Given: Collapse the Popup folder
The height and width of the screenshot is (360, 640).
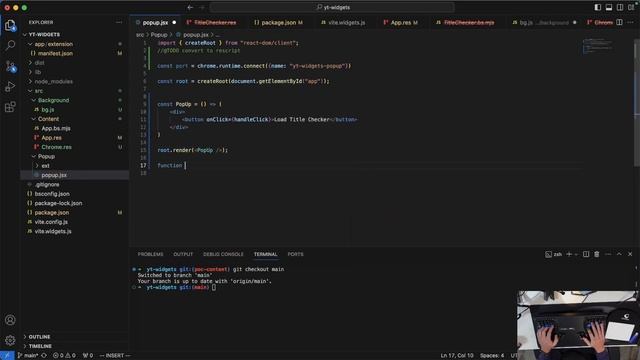Looking at the screenshot, I should point(46,156).
